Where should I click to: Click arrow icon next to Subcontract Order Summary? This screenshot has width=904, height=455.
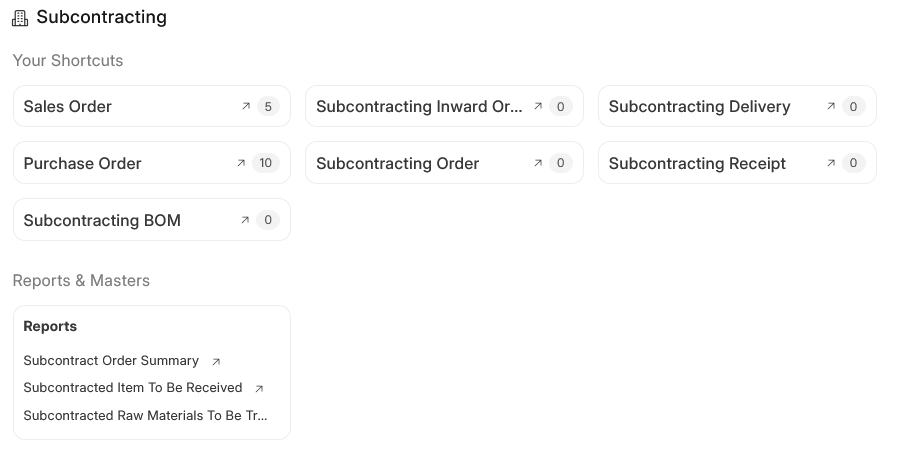pos(216,362)
